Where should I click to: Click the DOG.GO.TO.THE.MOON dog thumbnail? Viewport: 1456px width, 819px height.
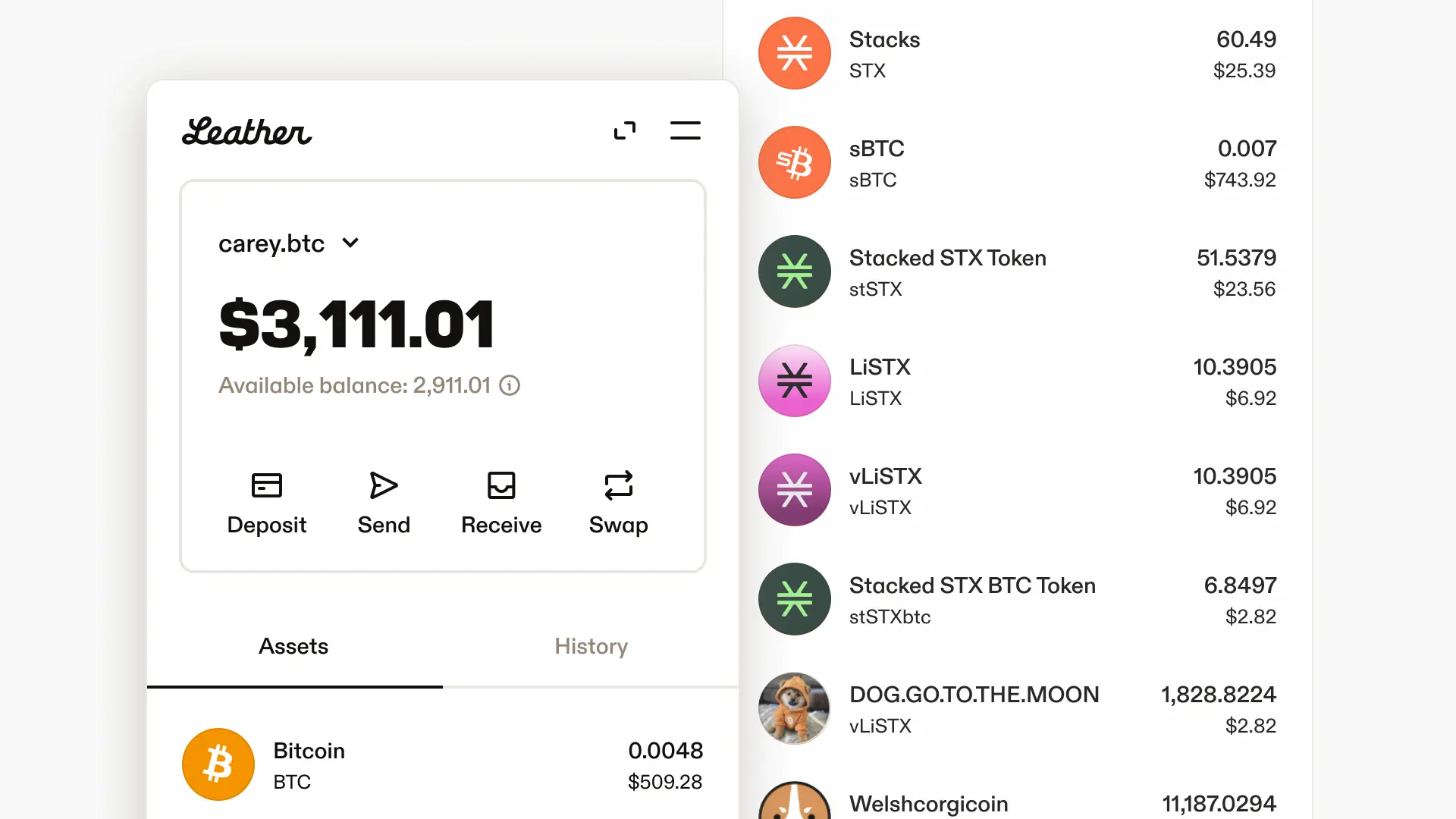tap(794, 708)
